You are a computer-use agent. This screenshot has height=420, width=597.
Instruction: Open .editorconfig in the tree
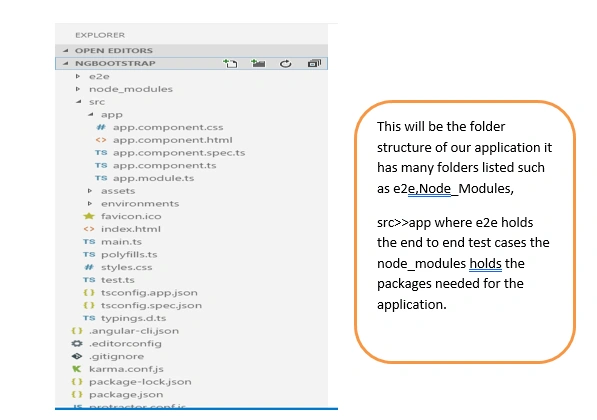pyautogui.click(x=126, y=343)
